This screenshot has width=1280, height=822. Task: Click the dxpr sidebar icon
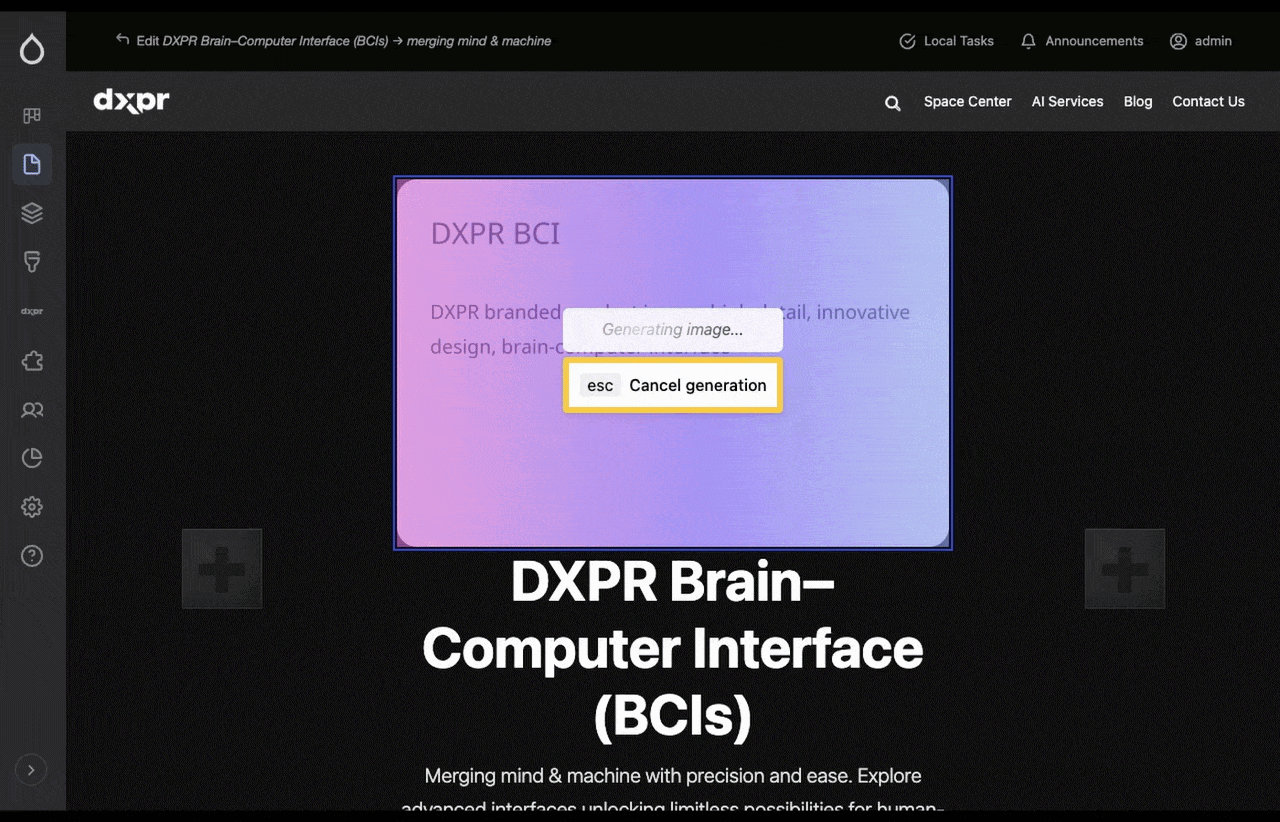31,311
